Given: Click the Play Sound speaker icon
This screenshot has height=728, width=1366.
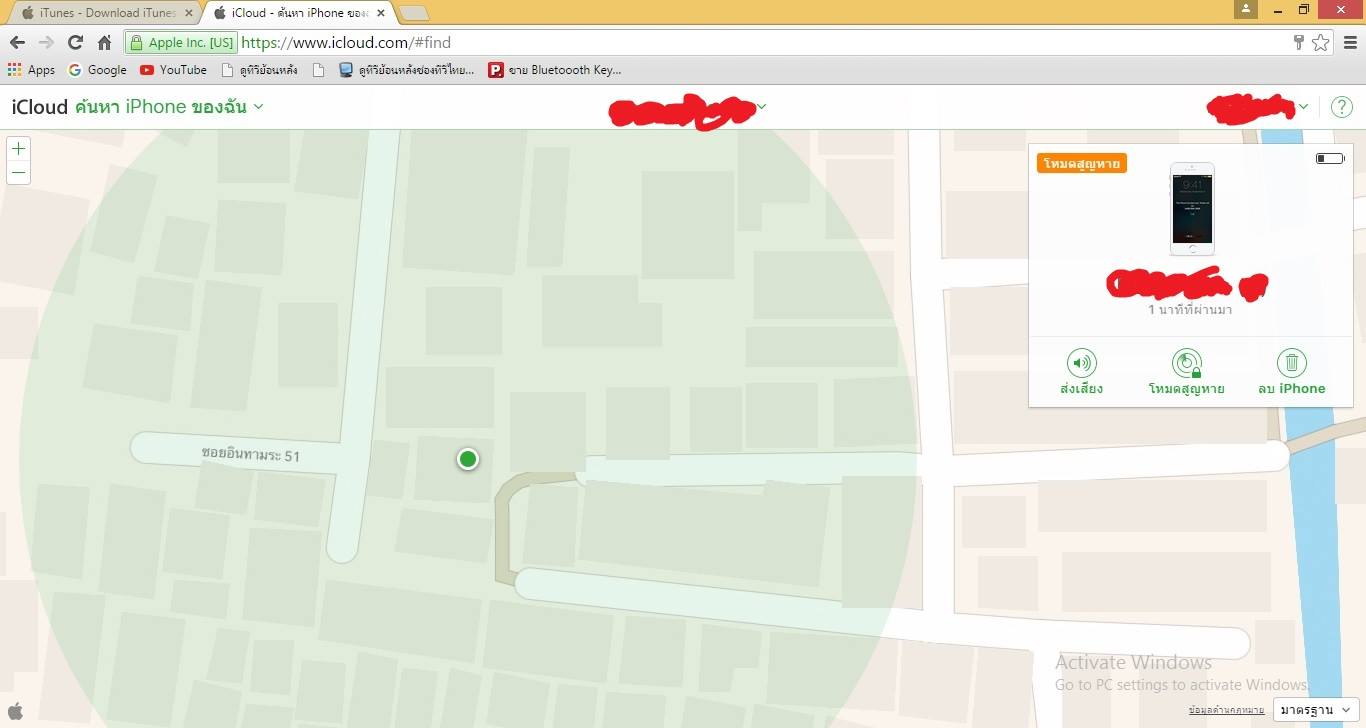Looking at the screenshot, I should click(x=1081, y=363).
